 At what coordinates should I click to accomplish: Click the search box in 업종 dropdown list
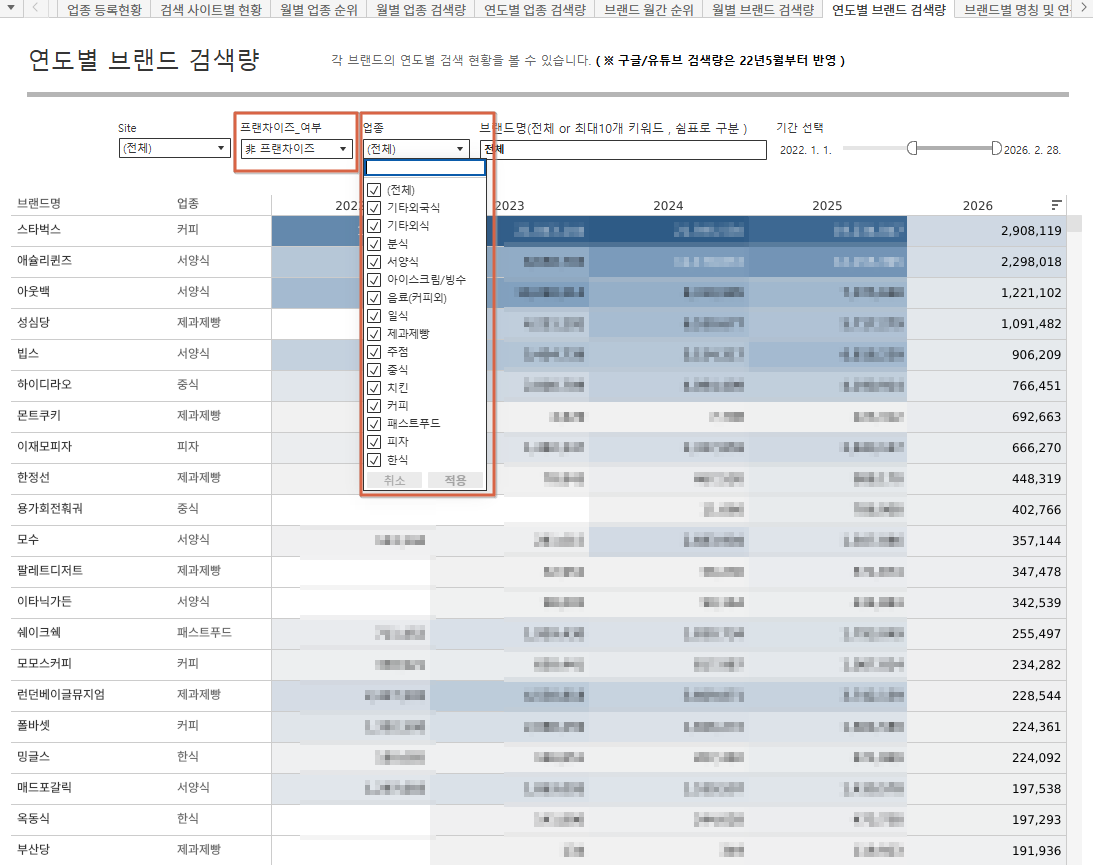pyautogui.click(x=425, y=168)
